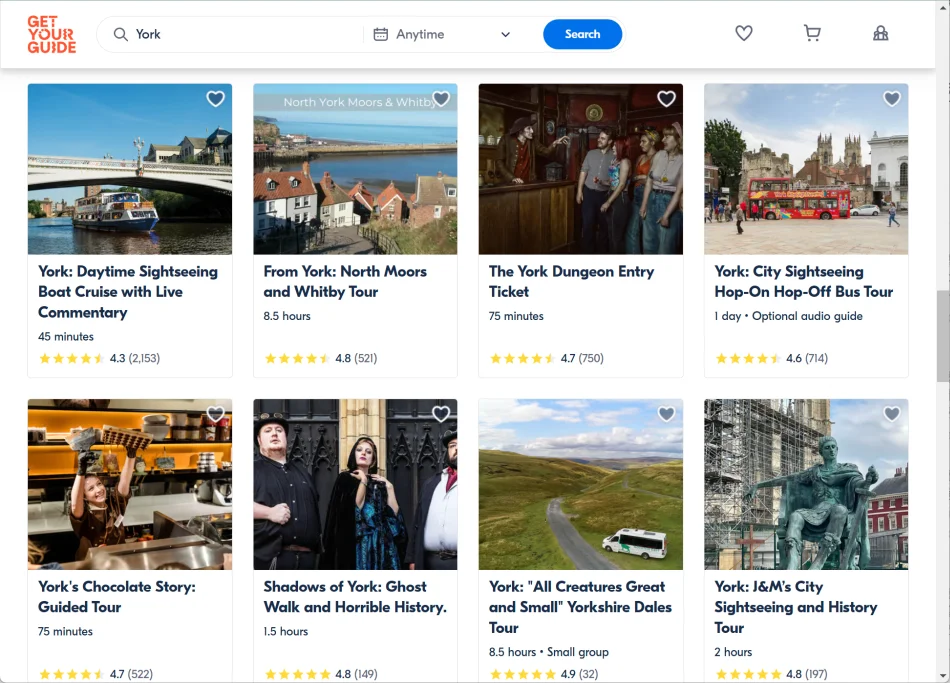Open "All Creatures Great and Small" tour title

click(580, 607)
